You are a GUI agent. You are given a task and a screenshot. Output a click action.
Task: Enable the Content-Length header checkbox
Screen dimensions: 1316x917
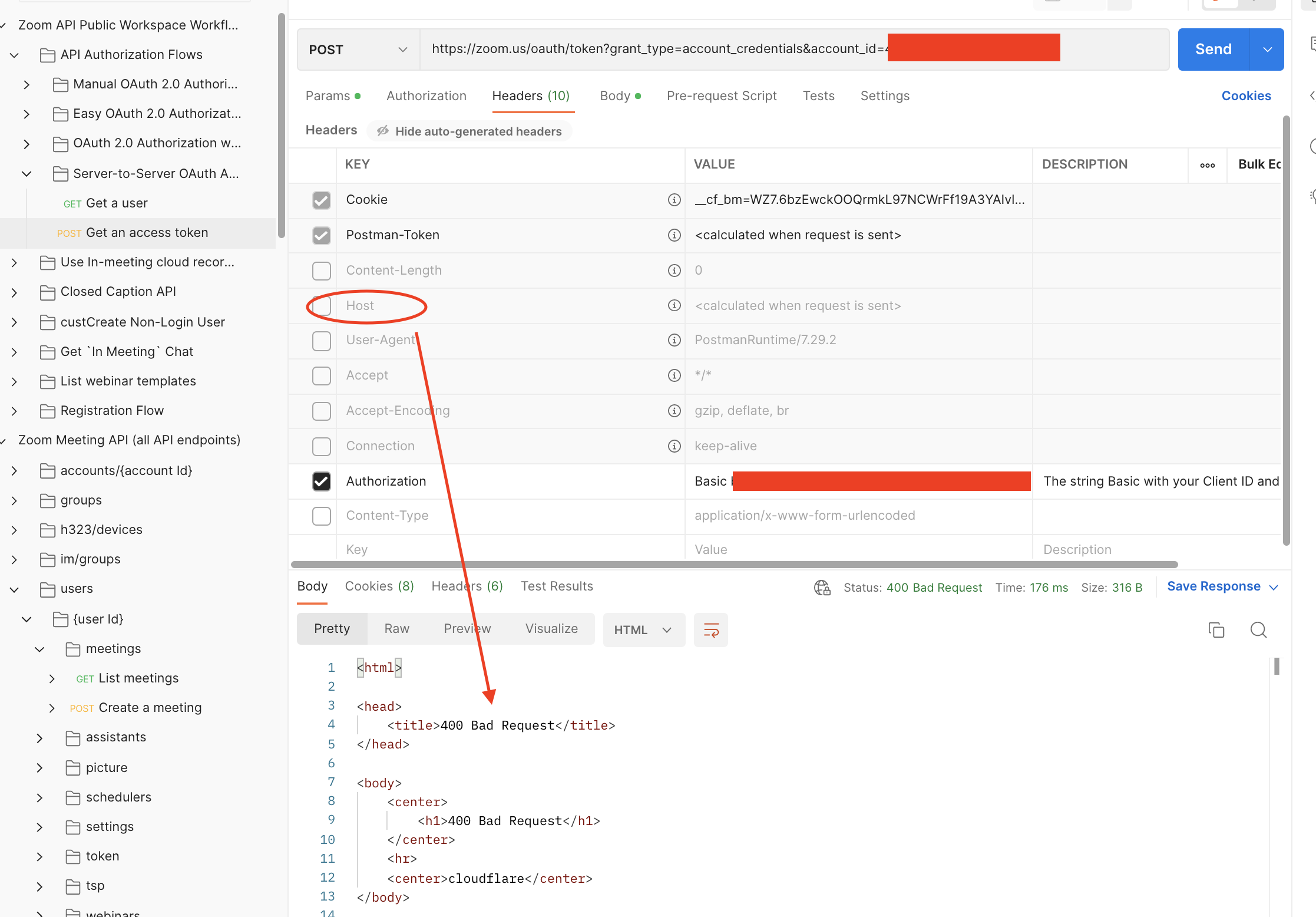click(x=321, y=271)
